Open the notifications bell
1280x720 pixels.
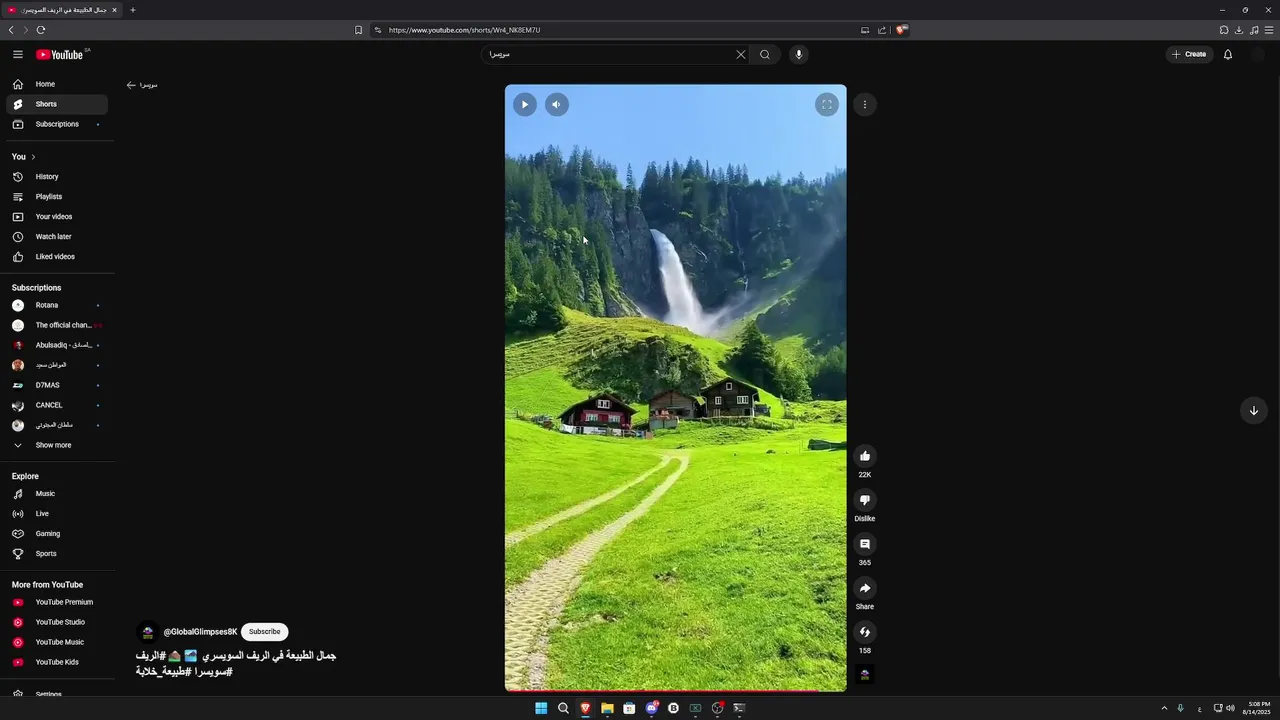tap(1228, 55)
